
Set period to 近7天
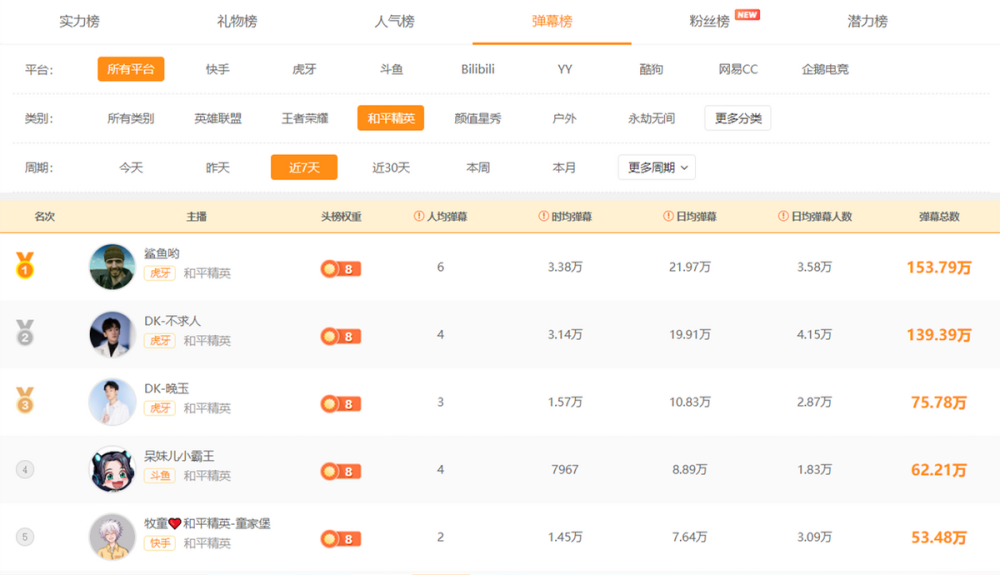tap(304, 168)
